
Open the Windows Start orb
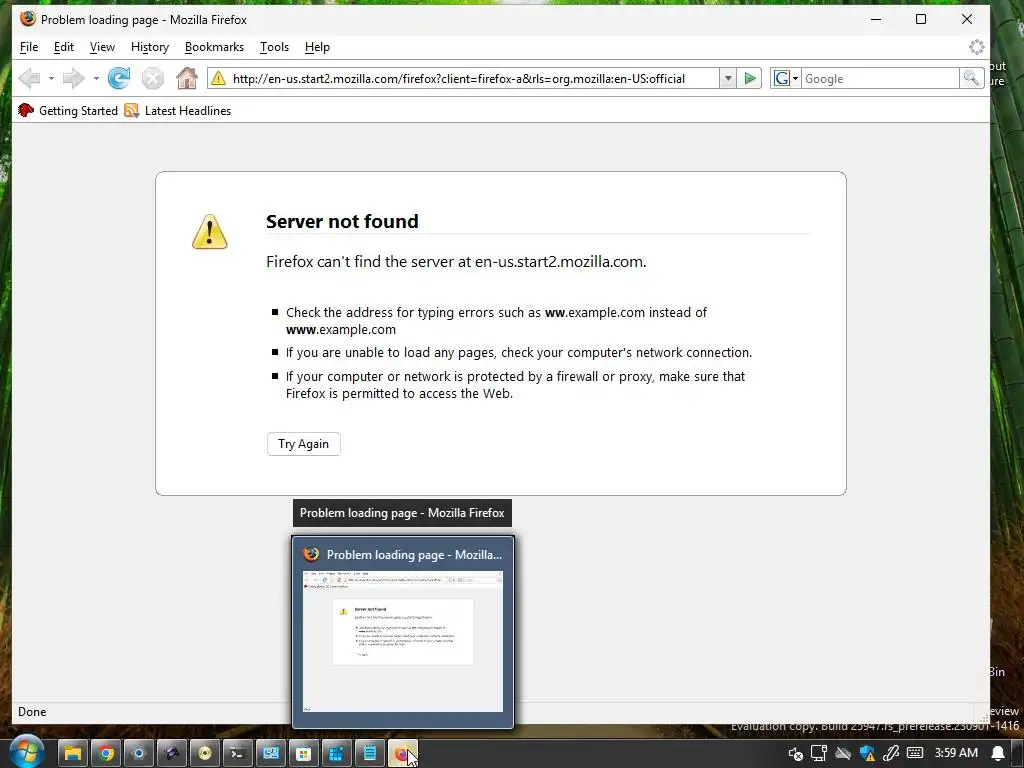[x=26, y=752]
